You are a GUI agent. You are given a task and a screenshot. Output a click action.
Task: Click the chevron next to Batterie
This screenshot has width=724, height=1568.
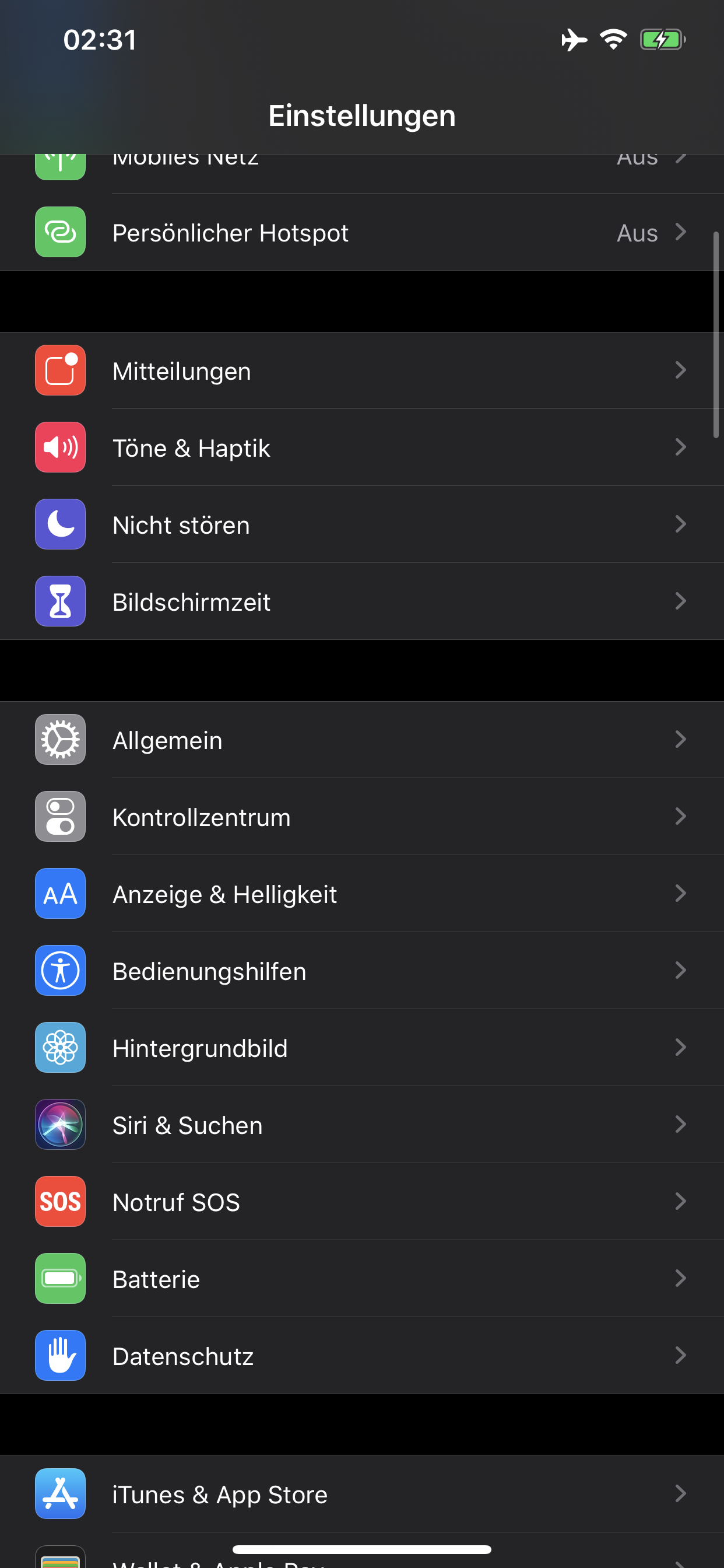(x=681, y=1278)
